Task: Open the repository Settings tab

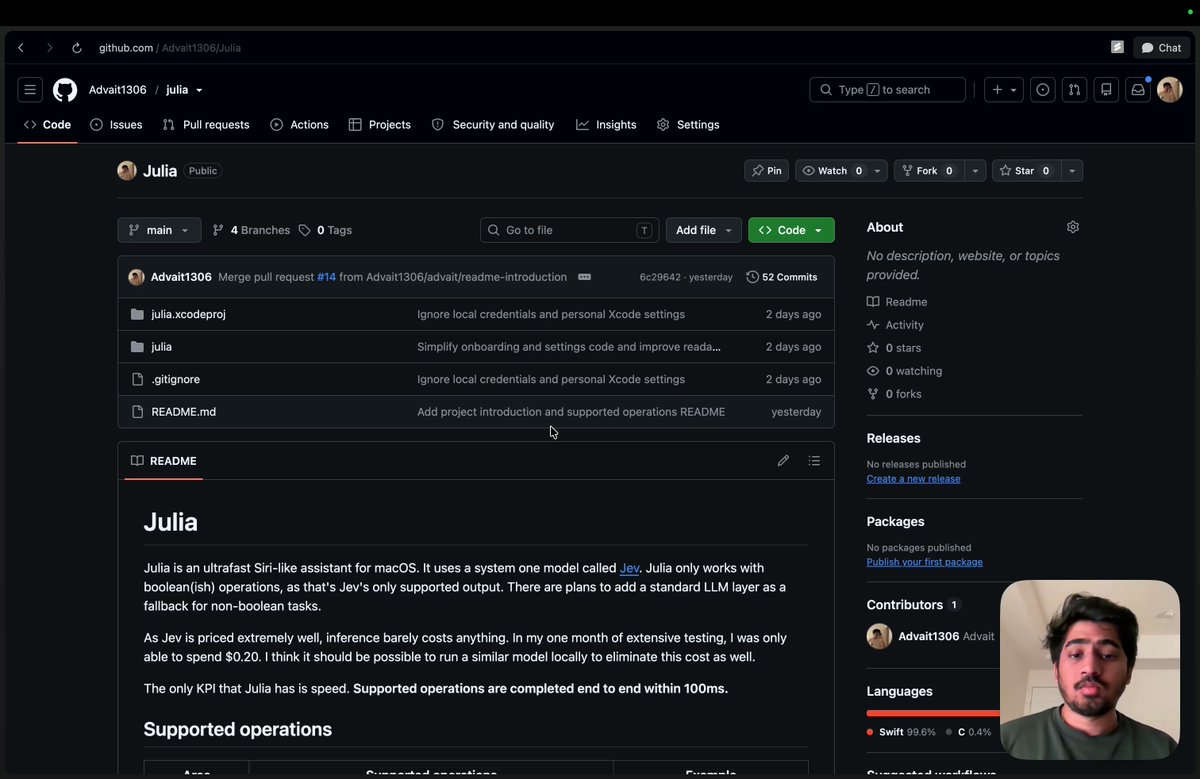Action: [688, 125]
